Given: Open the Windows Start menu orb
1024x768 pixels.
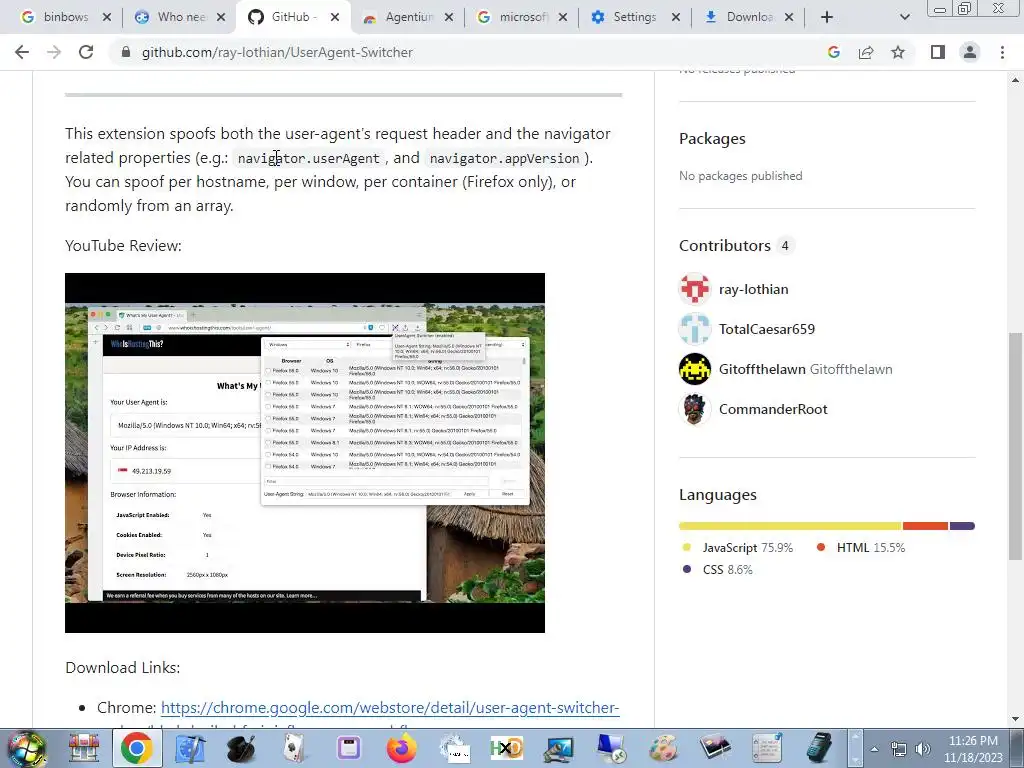Looking at the screenshot, I should coord(26,748).
